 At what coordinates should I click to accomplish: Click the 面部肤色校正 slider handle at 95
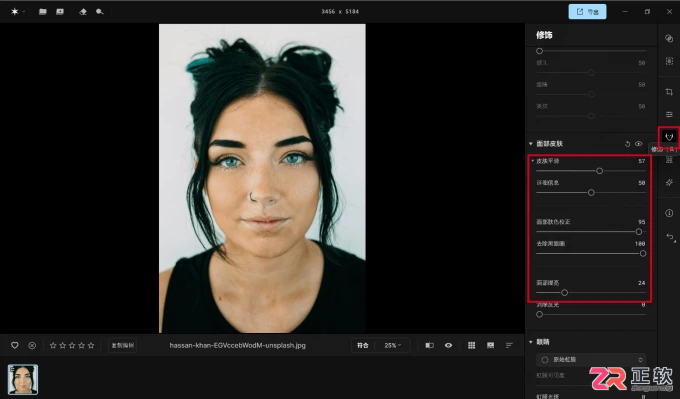[638, 232]
